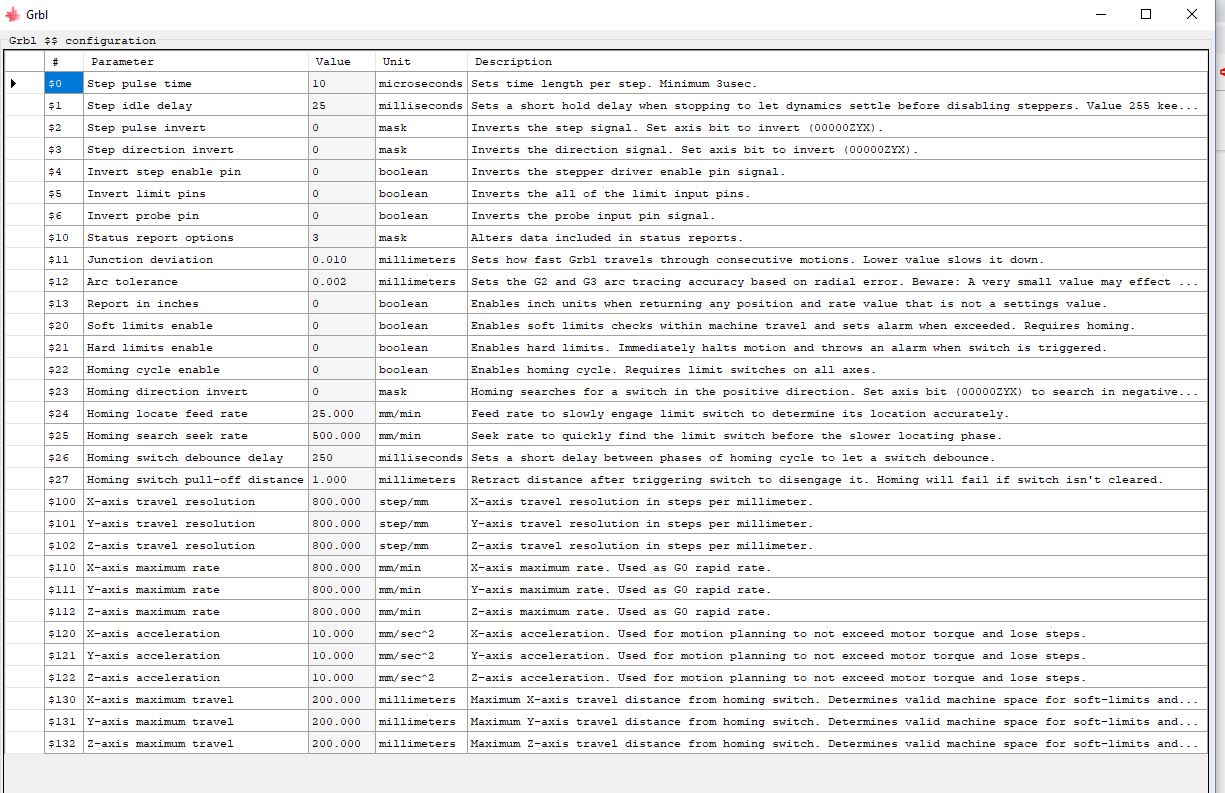Image resolution: width=1225 pixels, height=793 pixels.
Task: Edit the Step idle delay value 25
Action: 342,106
